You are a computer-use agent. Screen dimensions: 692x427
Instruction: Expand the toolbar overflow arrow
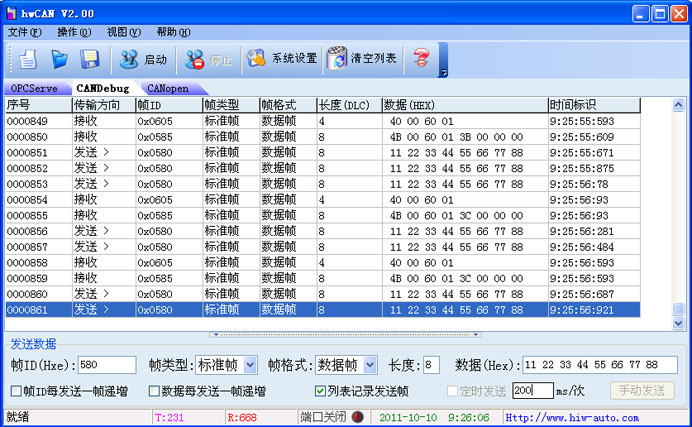444,73
